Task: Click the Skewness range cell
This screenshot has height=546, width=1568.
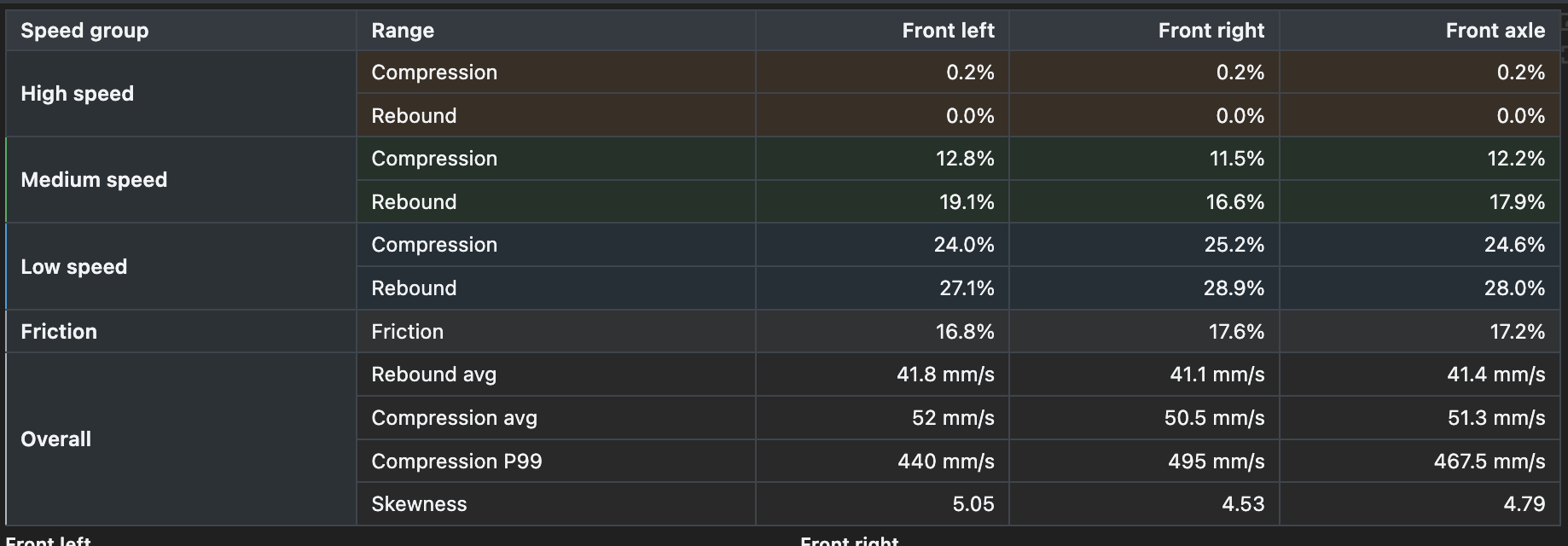Action: [x=555, y=504]
